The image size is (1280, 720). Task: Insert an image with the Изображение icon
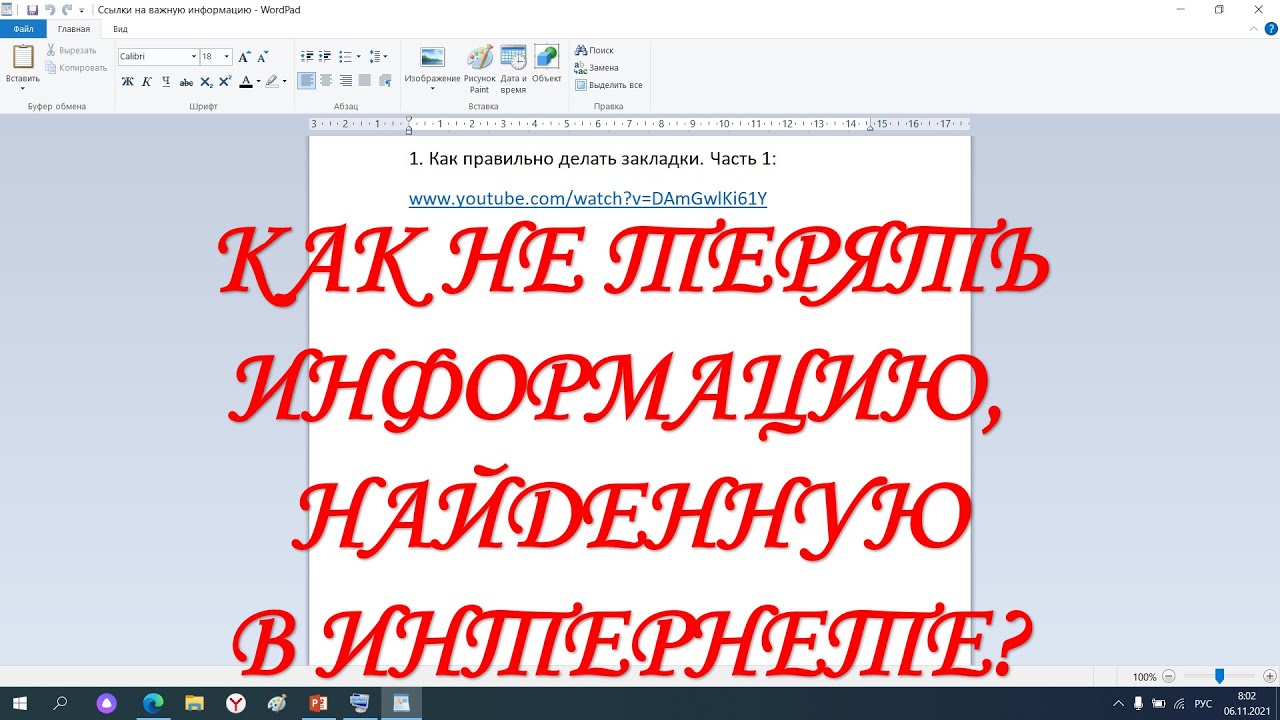point(432,57)
